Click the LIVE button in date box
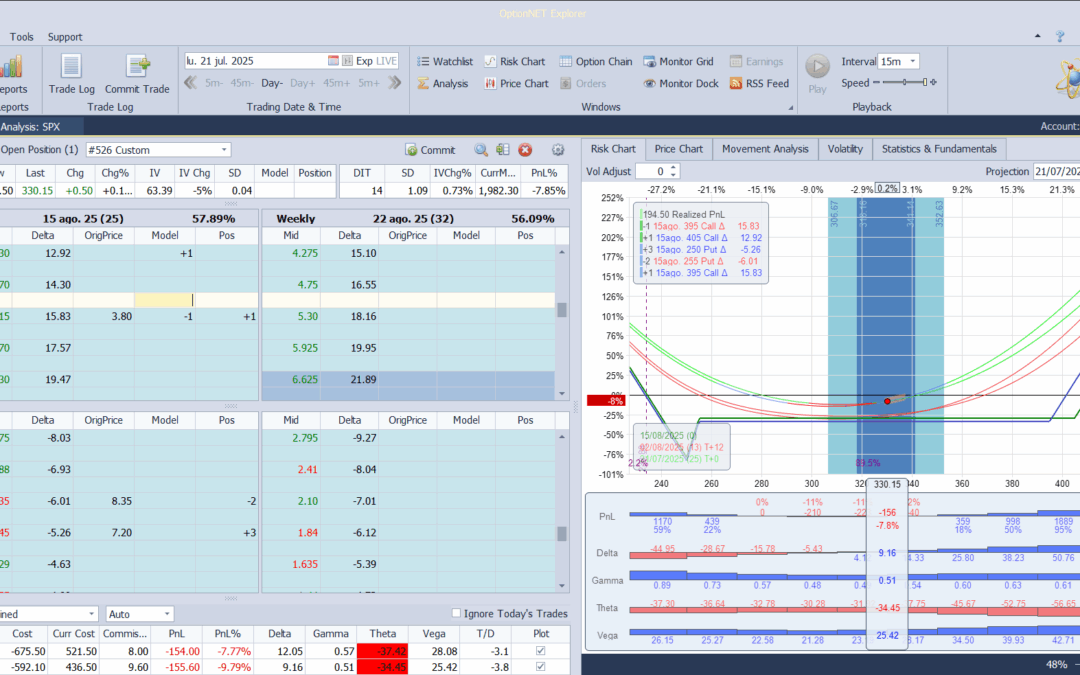The height and width of the screenshot is (675, 1080). (386, 61)
